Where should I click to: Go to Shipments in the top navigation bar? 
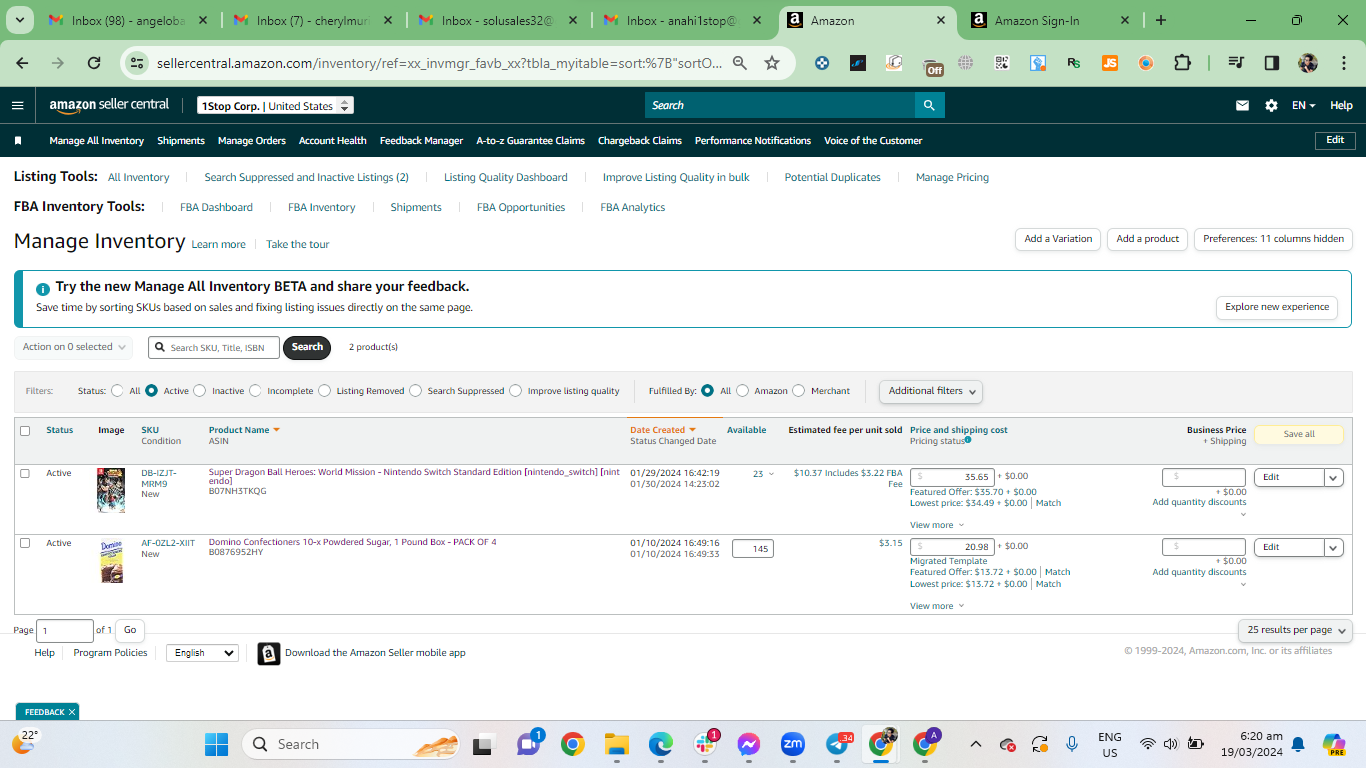181,141
